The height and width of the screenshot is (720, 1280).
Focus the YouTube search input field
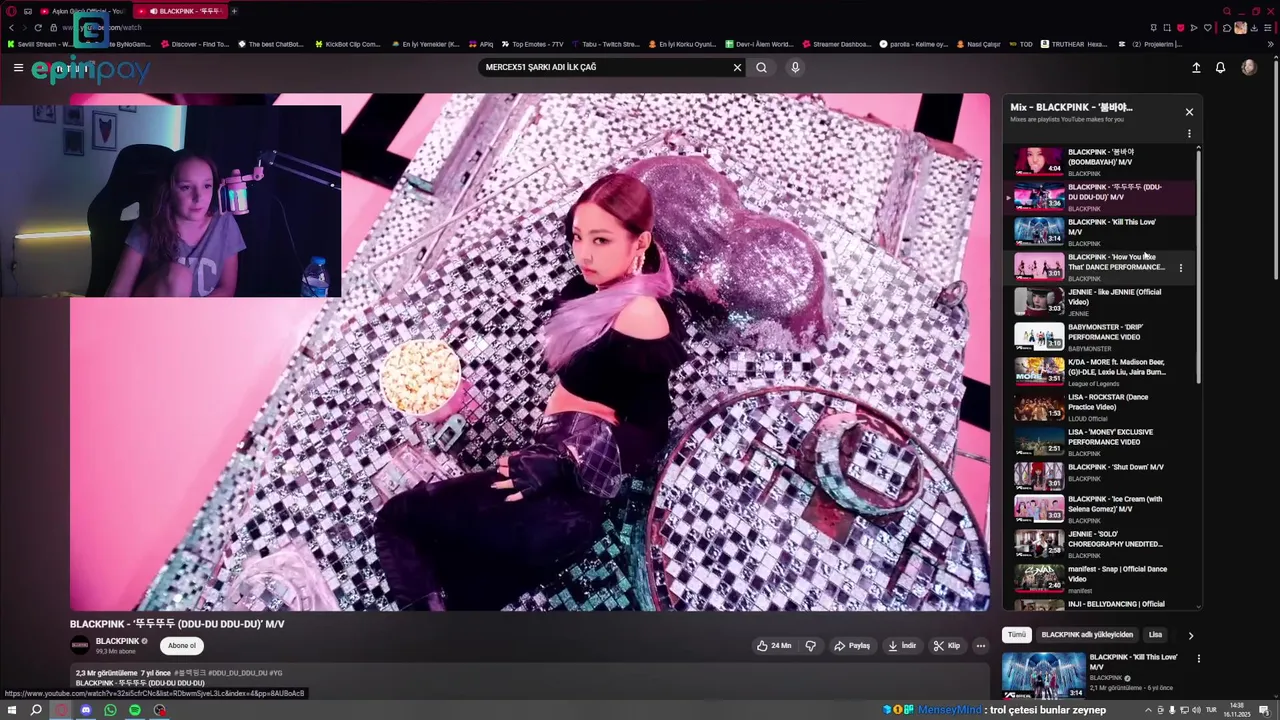click(x=604, y=68)
